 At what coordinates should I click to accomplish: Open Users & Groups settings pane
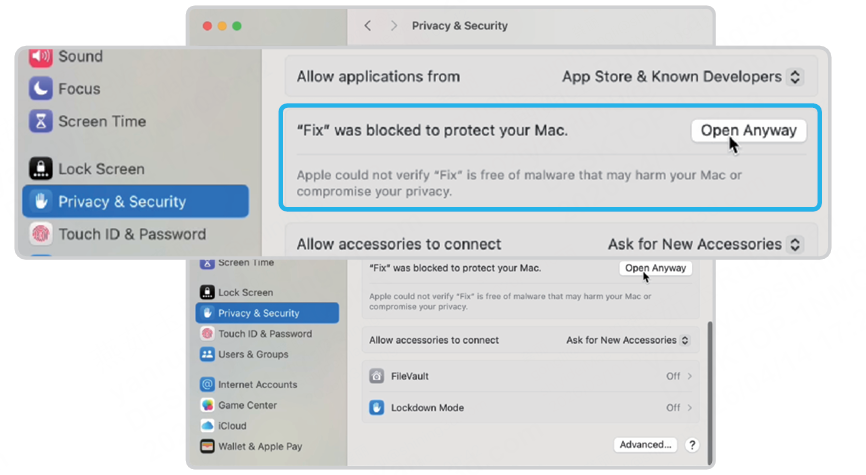click(x=267, y=354)
